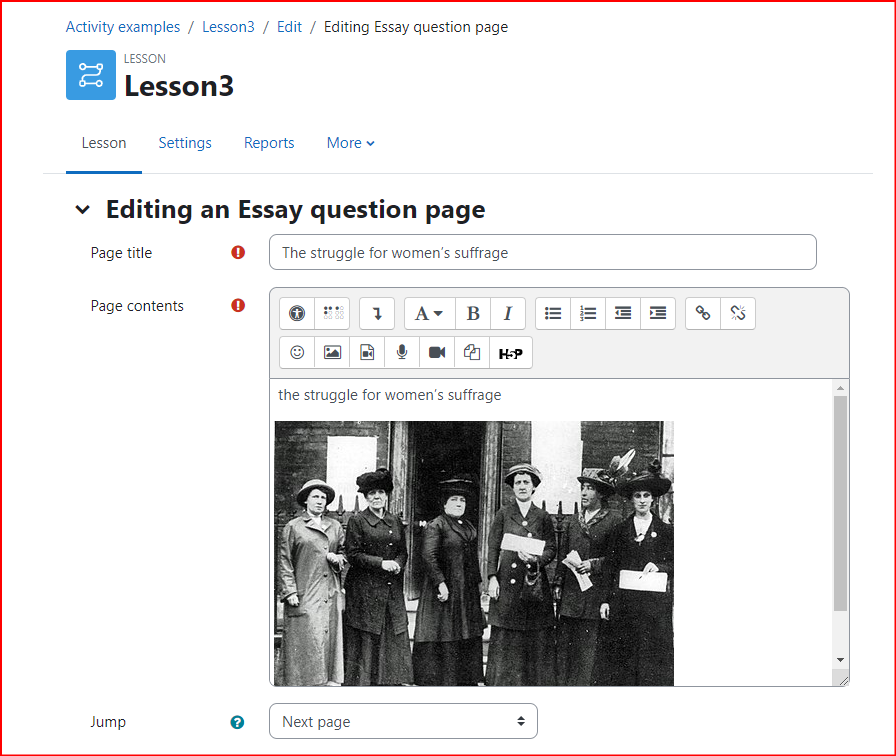This screenshot has width=896, height=756.
Task: Switch to the Settings tab
Action: click(185, 143)
